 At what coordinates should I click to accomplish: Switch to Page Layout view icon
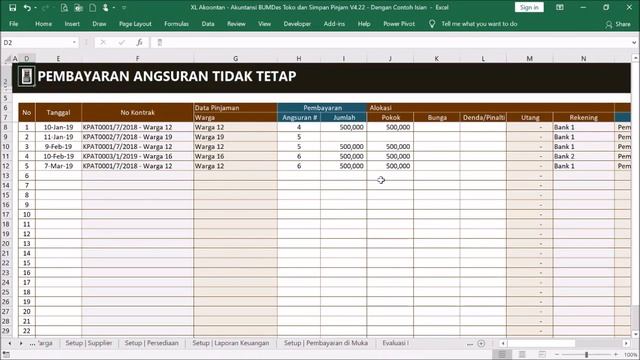point(522,355)
